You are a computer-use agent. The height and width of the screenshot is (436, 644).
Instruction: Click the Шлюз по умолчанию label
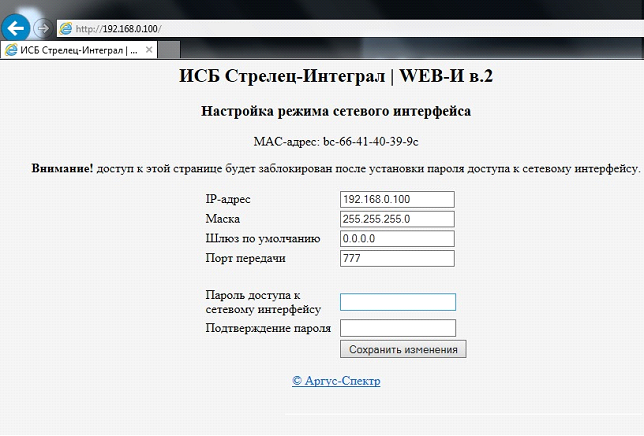click(x=263, y=239)
